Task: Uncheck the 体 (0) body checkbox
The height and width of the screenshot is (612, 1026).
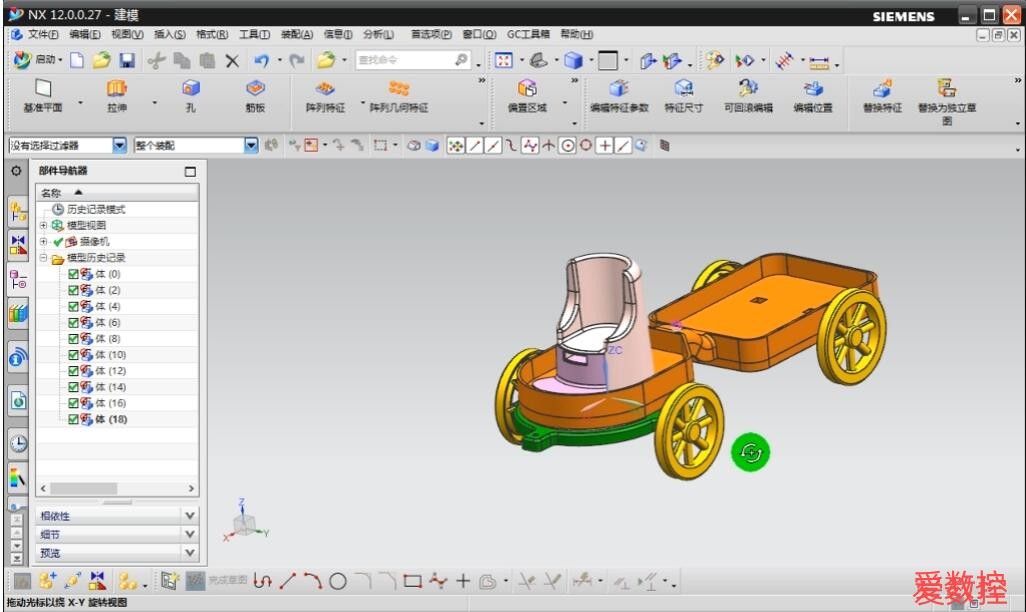Action: tap(73, 274)
